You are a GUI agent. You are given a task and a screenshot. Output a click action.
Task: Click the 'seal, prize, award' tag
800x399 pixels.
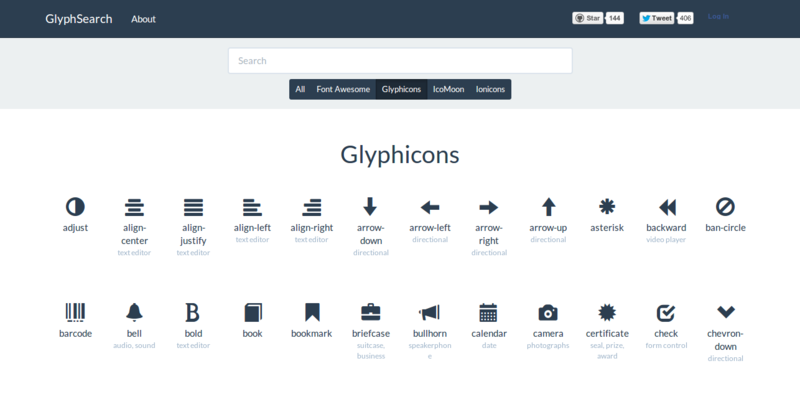point(607,351)
